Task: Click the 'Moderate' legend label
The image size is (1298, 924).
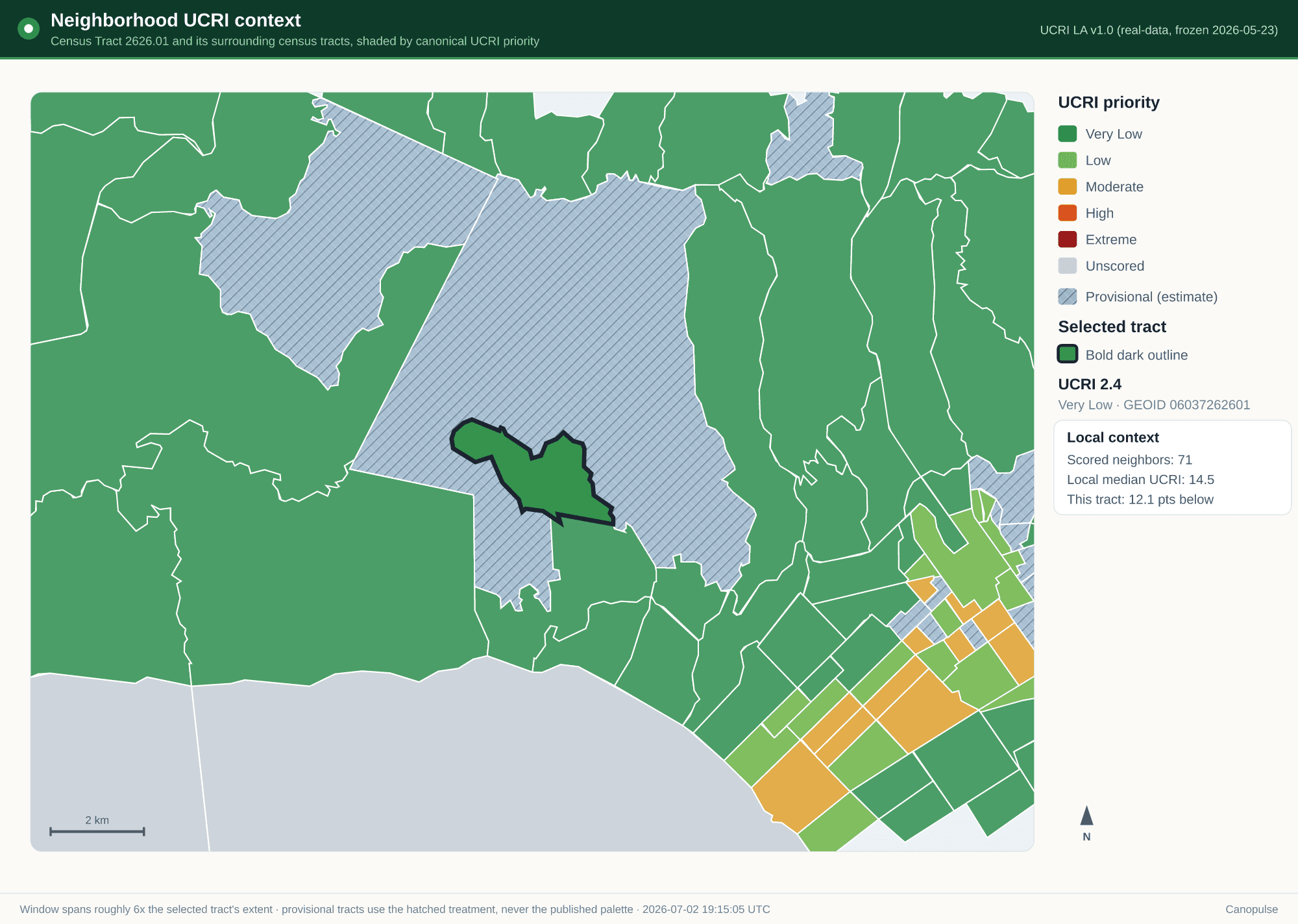Action: coord(1114,187)
